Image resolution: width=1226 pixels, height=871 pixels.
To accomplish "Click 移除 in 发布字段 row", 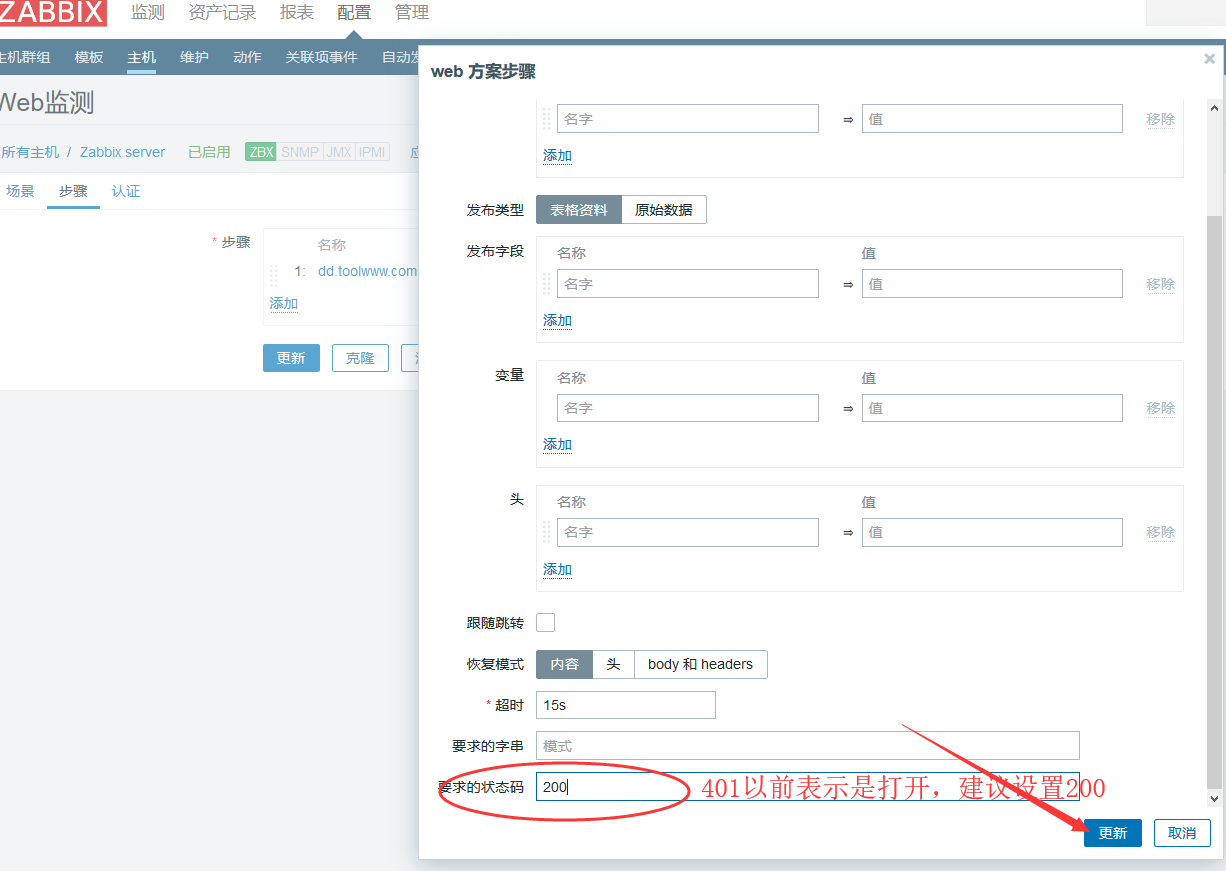I will pyautogui.click(x=1161, y=284).
